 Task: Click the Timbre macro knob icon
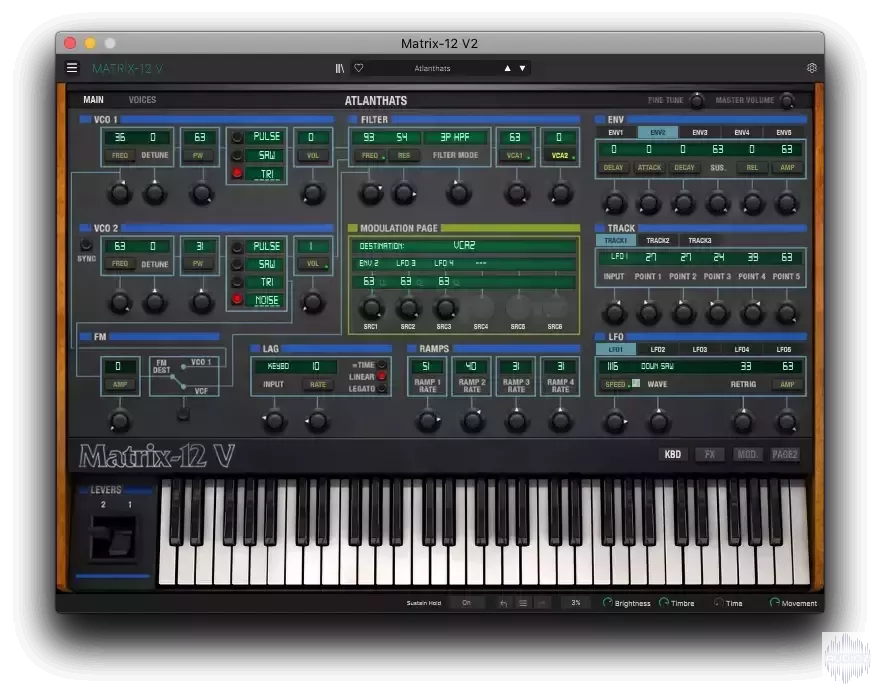pyautogui.click(x=664, y=603)
